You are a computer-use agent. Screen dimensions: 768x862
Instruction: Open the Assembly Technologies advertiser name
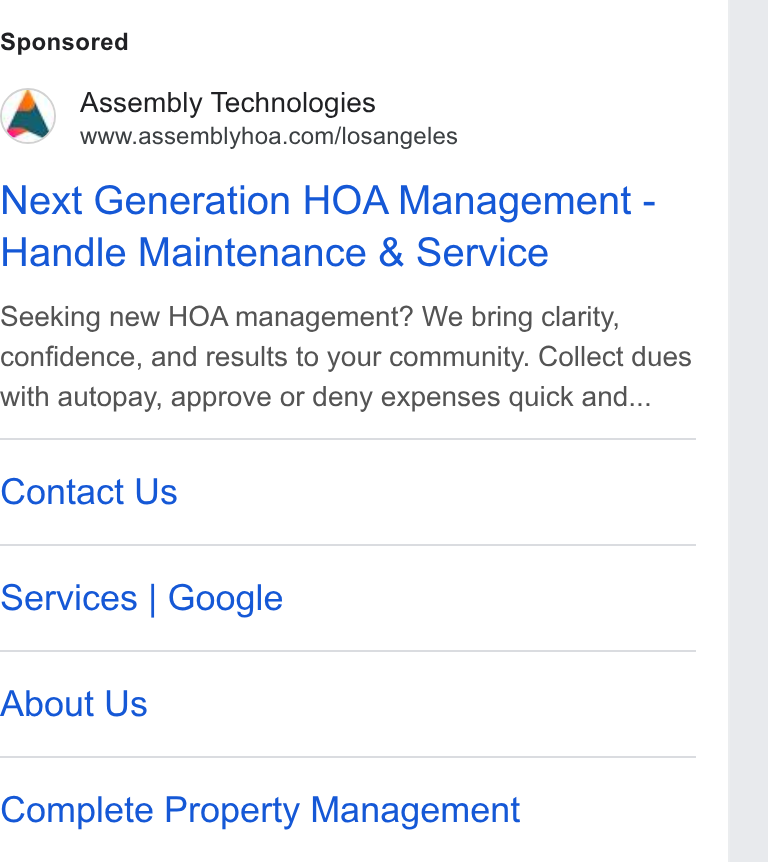[x=228, y=103]
